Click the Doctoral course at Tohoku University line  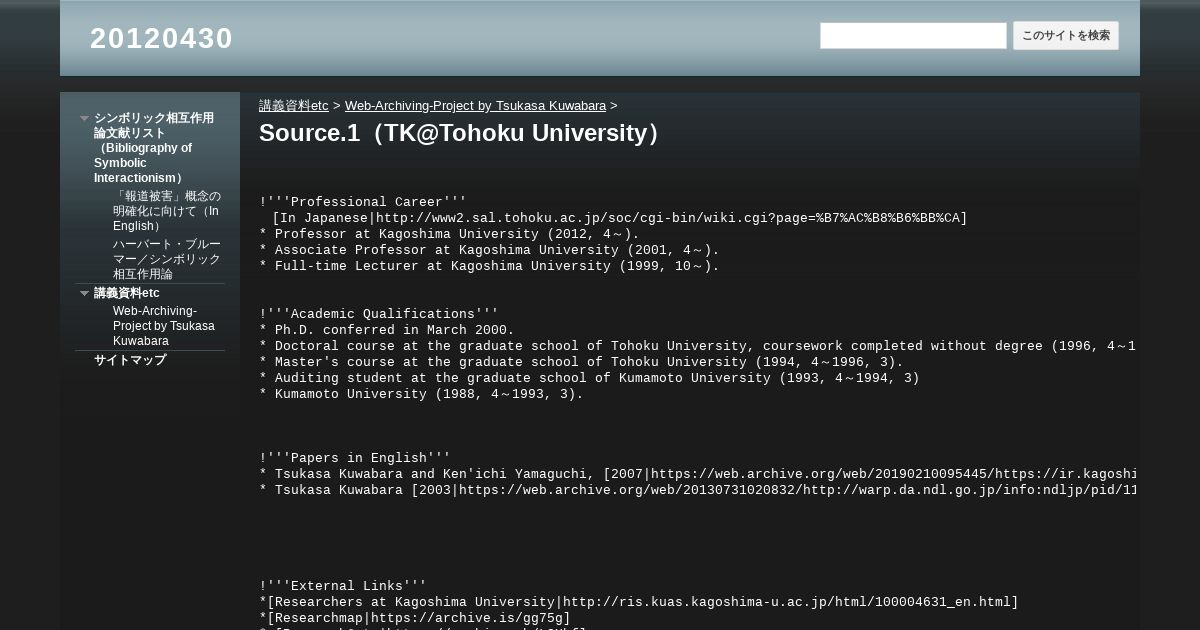pos(698,346)
